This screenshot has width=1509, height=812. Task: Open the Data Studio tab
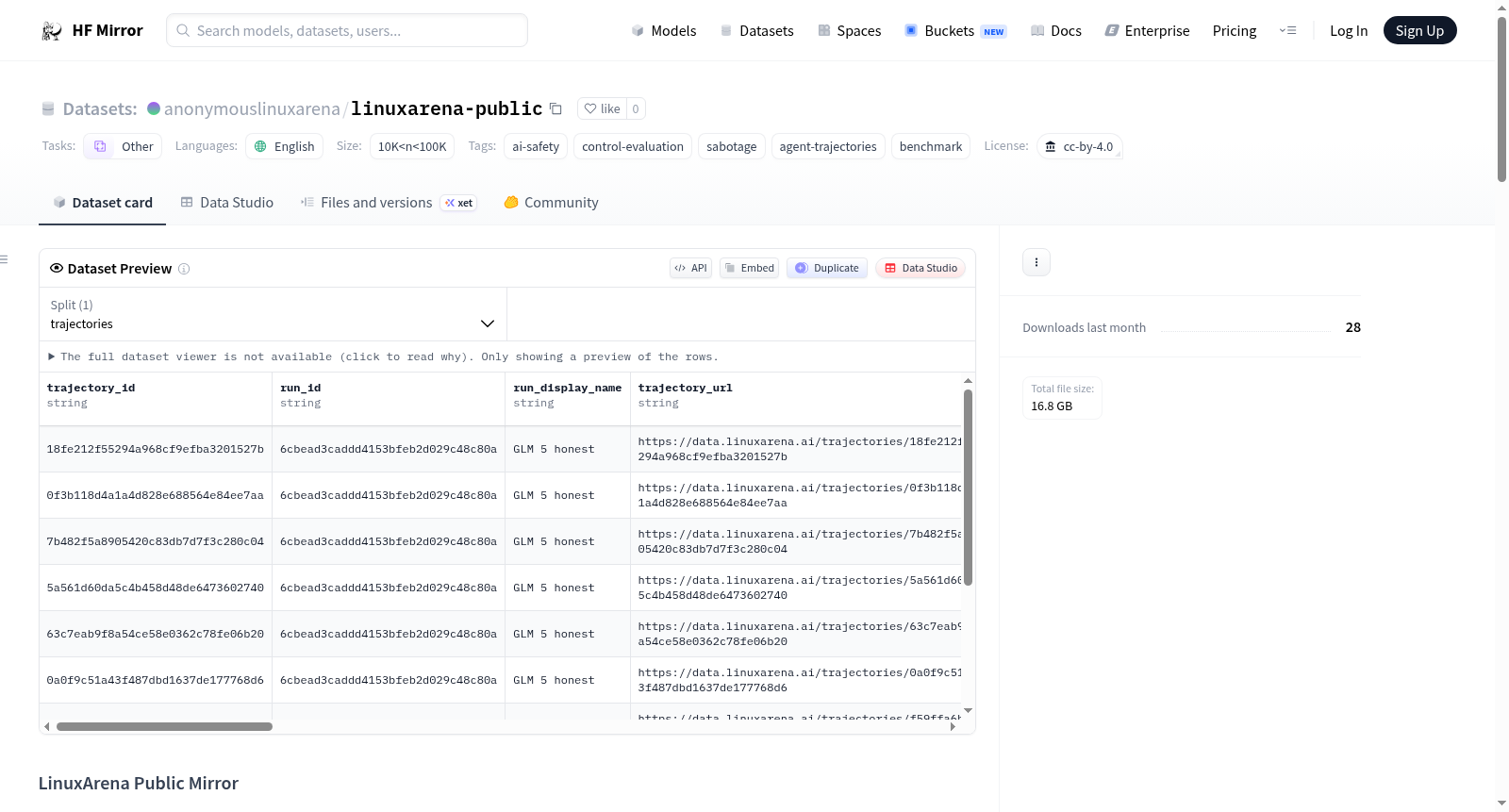(227, 203)
